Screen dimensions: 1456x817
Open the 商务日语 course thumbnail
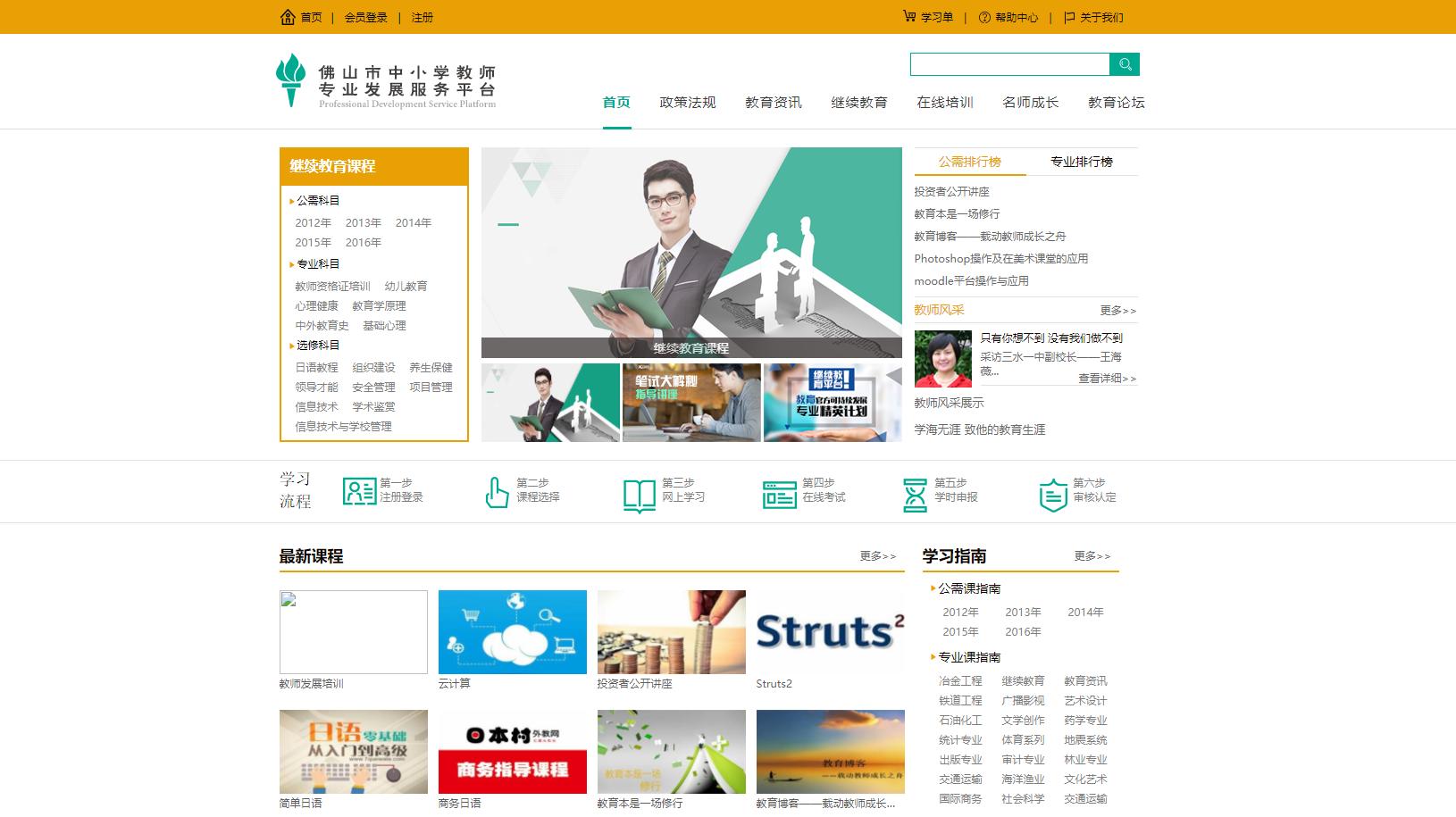513,752
